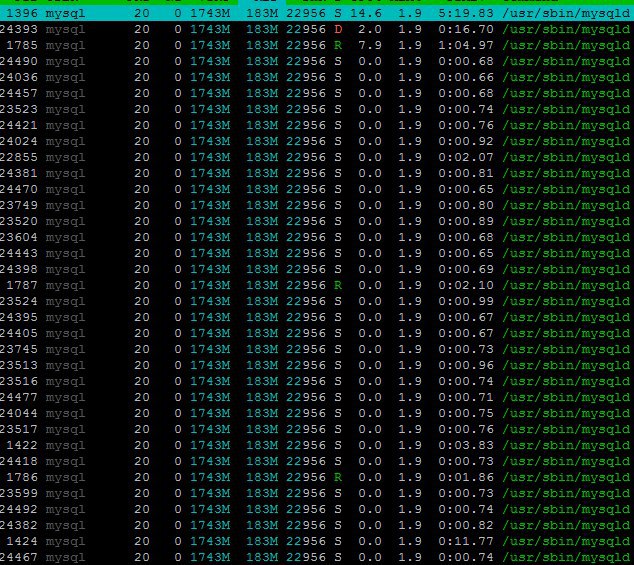Click the 14.6 CPU percentage value
This screenshot has width=634, height=565.
(x=366, y=13)
